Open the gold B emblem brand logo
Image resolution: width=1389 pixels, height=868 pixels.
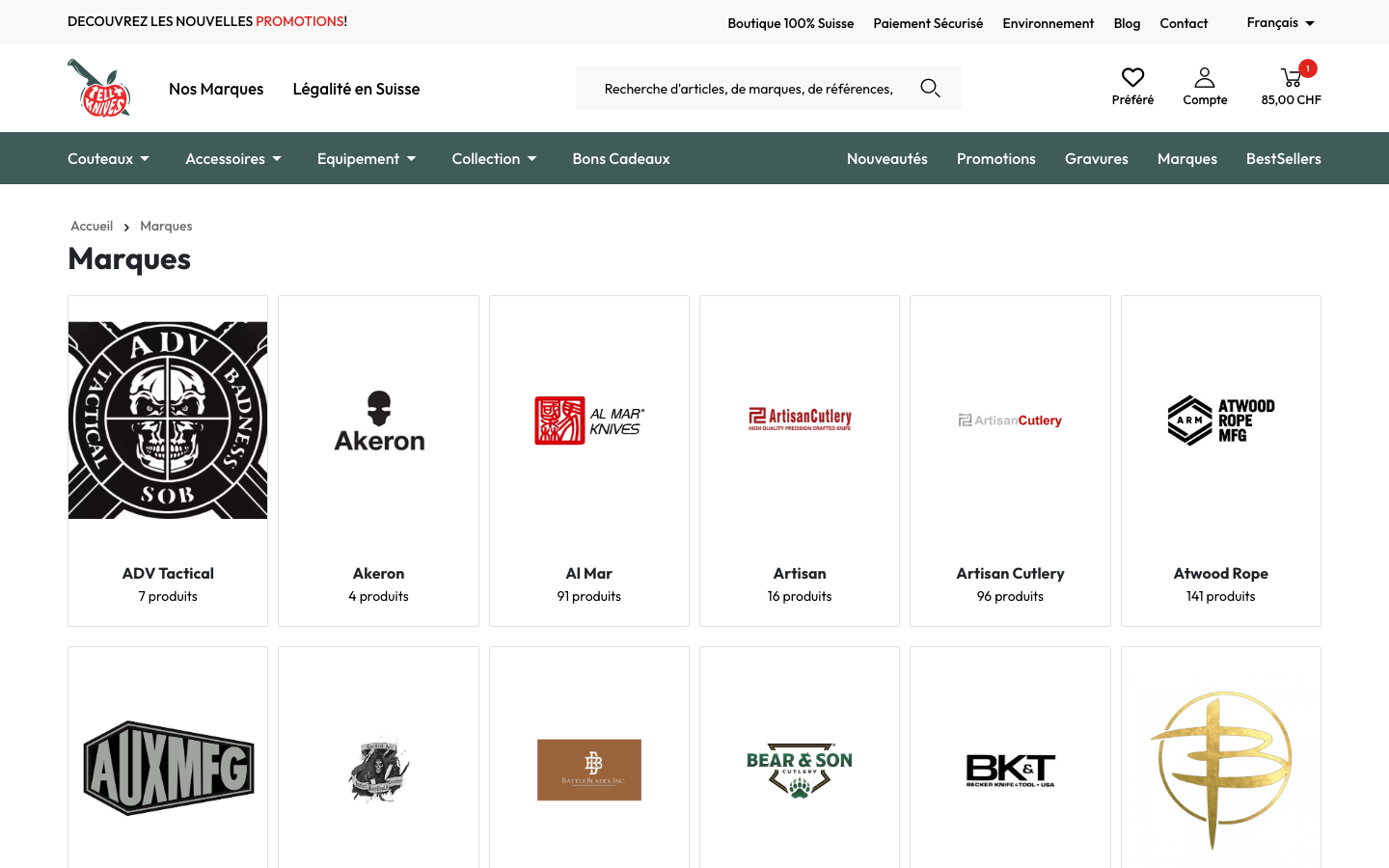coord(1221,770)
